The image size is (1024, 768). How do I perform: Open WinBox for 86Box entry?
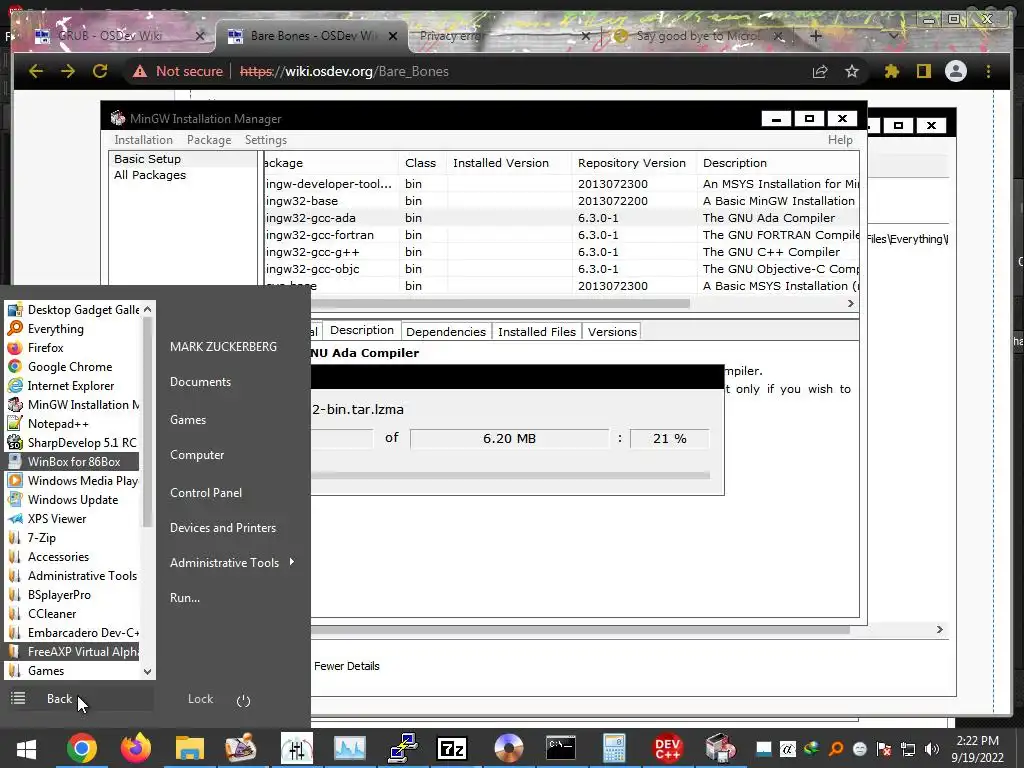coord(72,461)
